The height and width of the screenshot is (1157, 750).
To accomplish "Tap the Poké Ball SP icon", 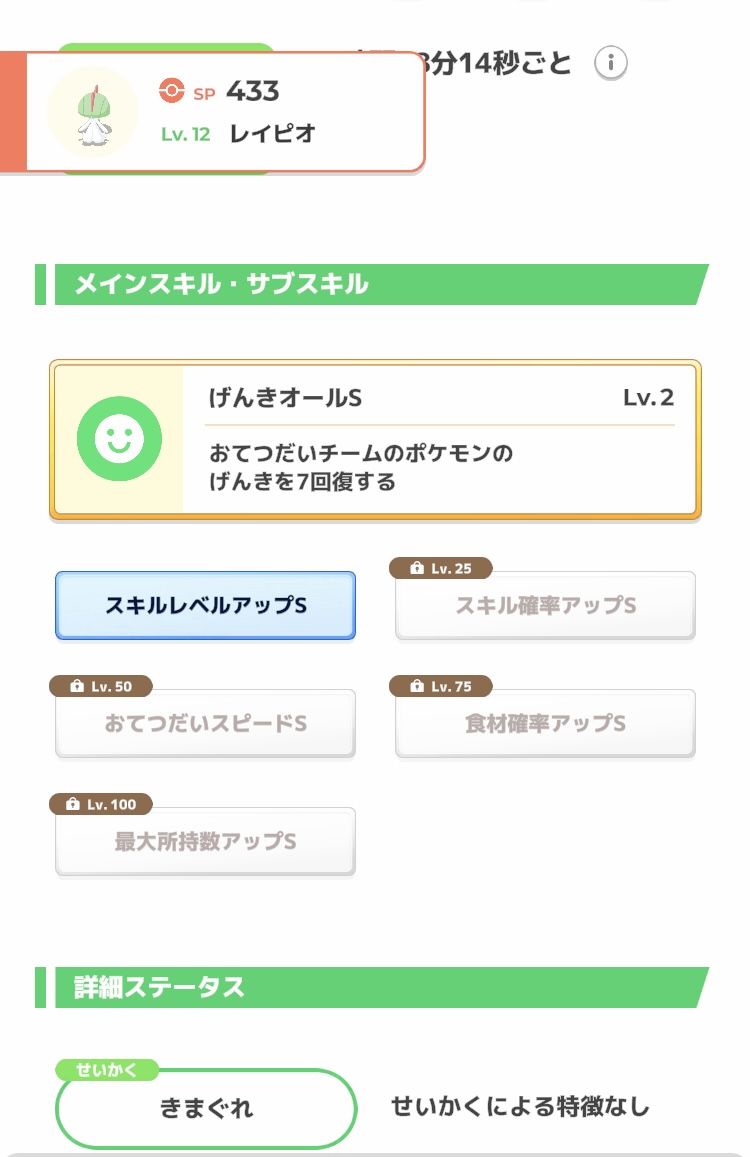I will 172,91.
